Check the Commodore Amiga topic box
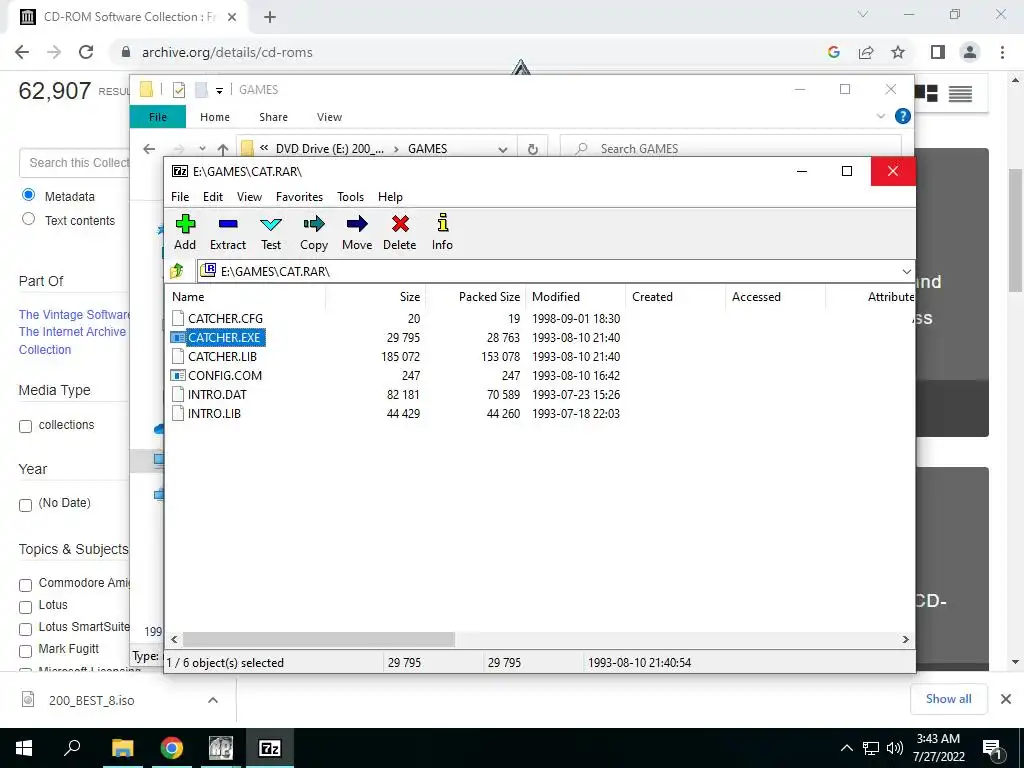This screenshot has width=1024, height=768. coord(25,585)
